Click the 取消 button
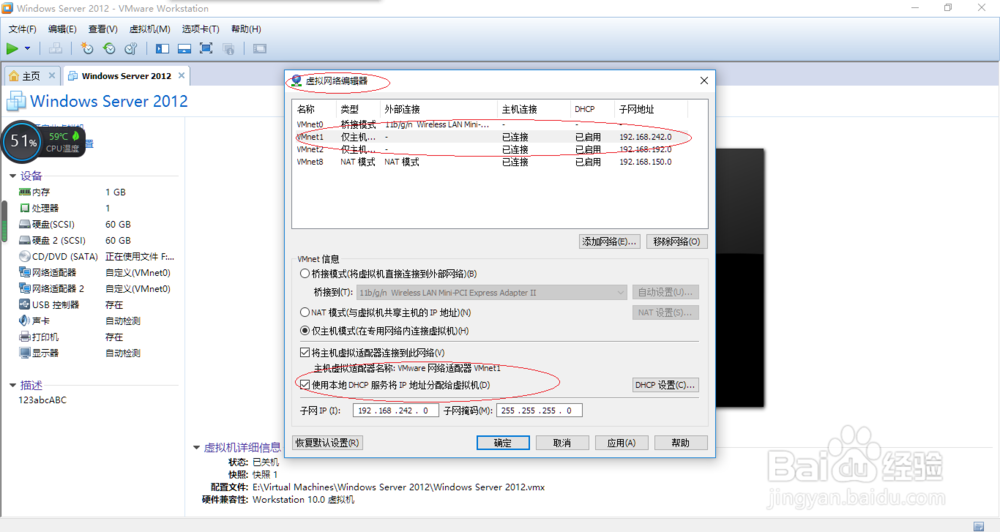Viewport: 1000px width, 532px height. [562, 443]
